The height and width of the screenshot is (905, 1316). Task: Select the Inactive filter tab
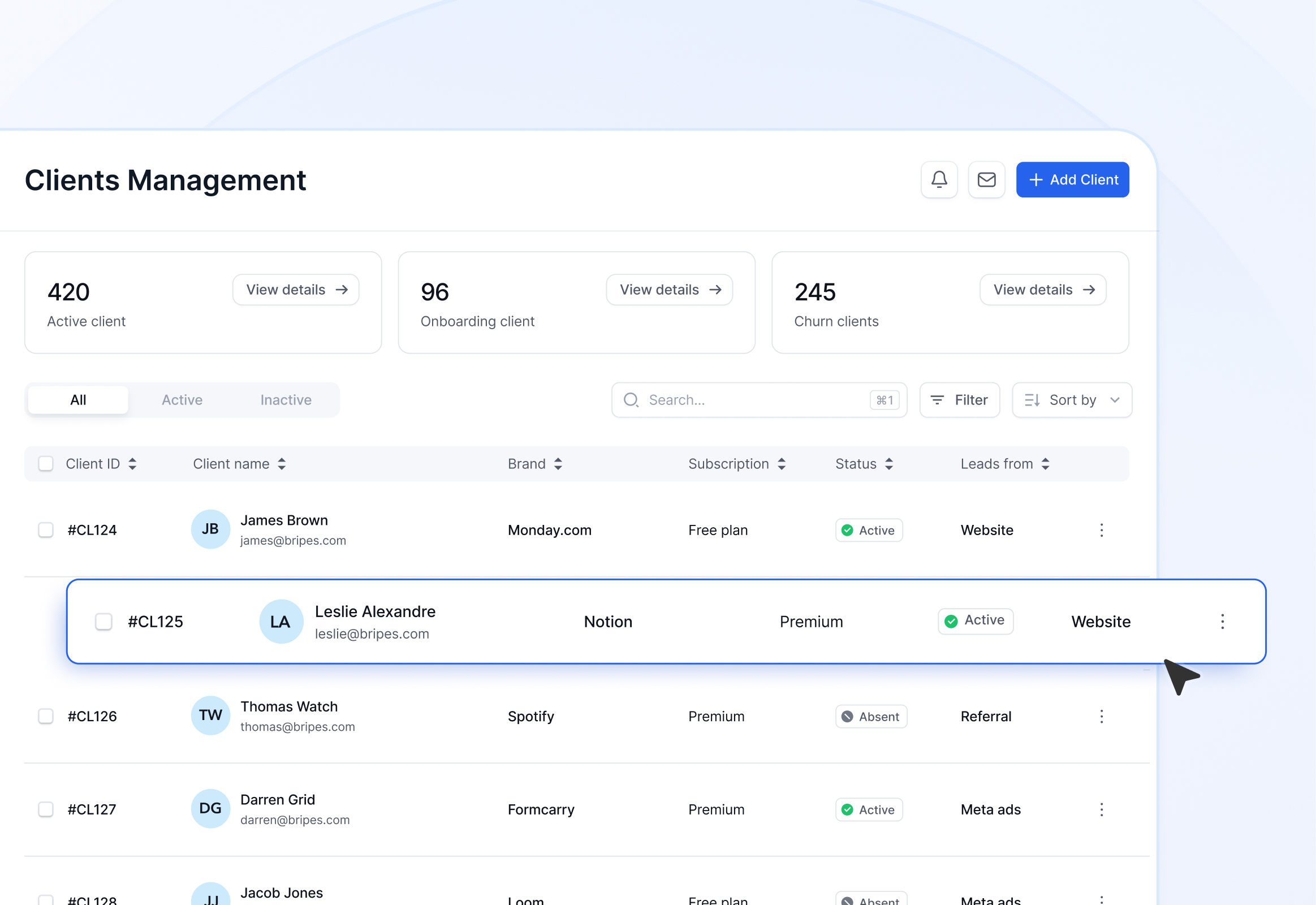[286, 400]
